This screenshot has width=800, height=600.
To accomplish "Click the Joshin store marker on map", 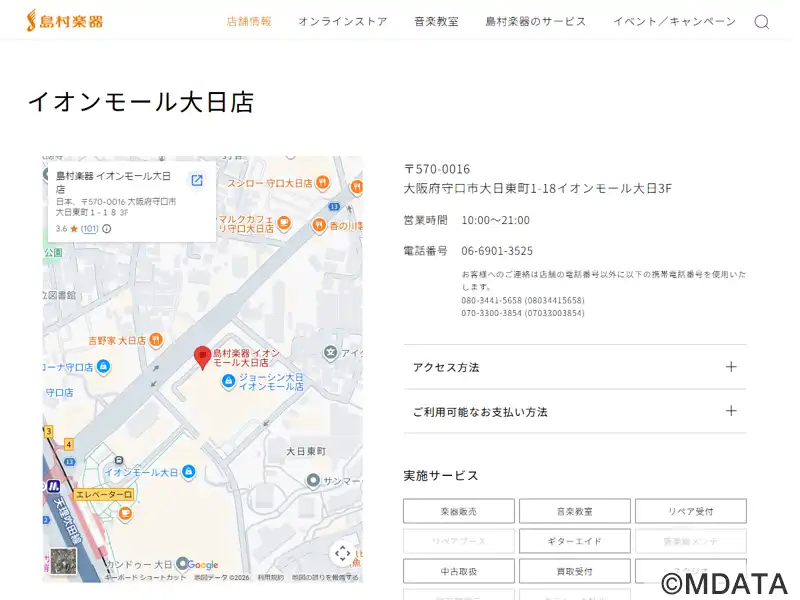I will (228, 381).
